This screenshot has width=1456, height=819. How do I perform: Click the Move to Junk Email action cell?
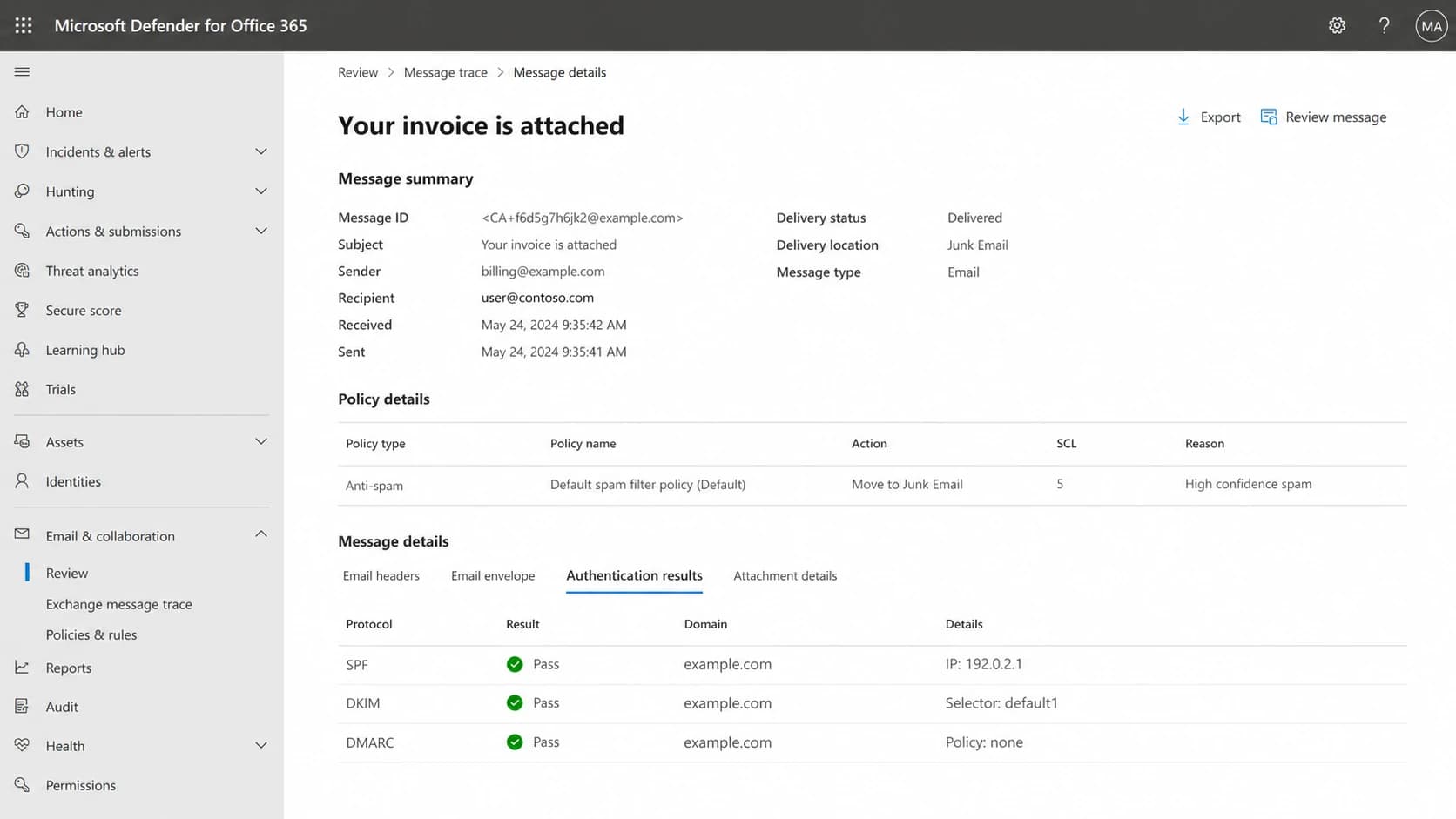click(x=907, y=484)
